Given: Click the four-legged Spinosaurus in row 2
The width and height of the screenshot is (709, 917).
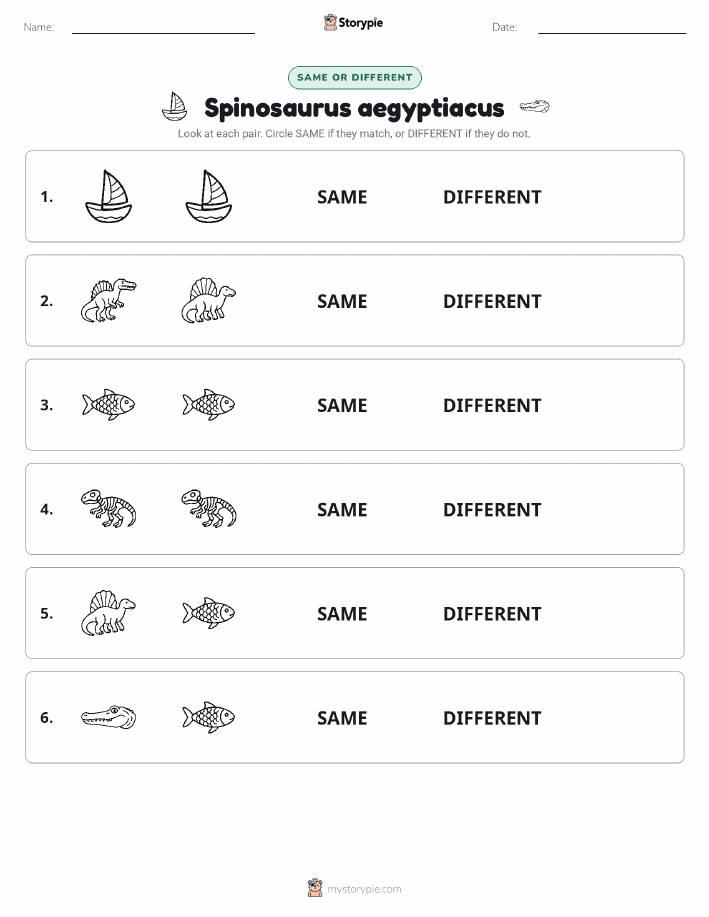Looking at the screenshot, I should pos(209,301).
